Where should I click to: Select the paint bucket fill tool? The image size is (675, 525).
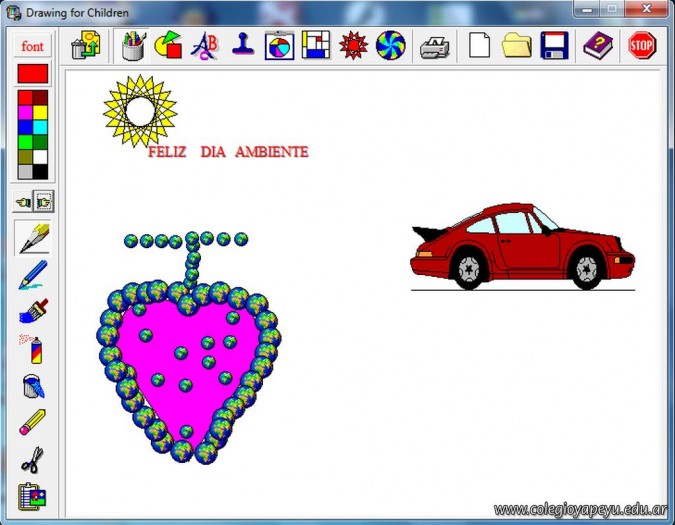[33, 386]
